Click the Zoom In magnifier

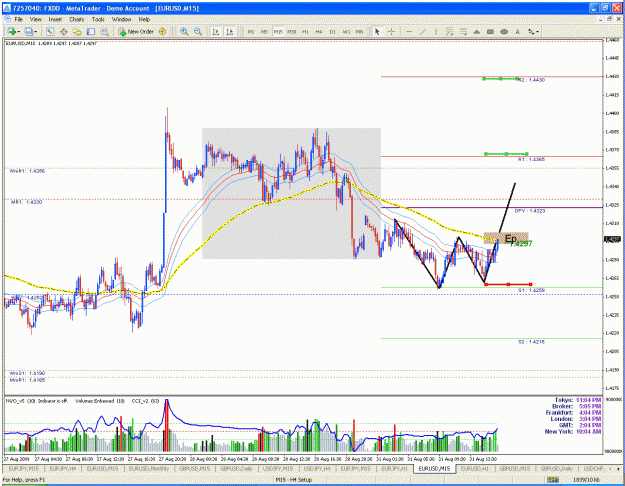[184, 31]
